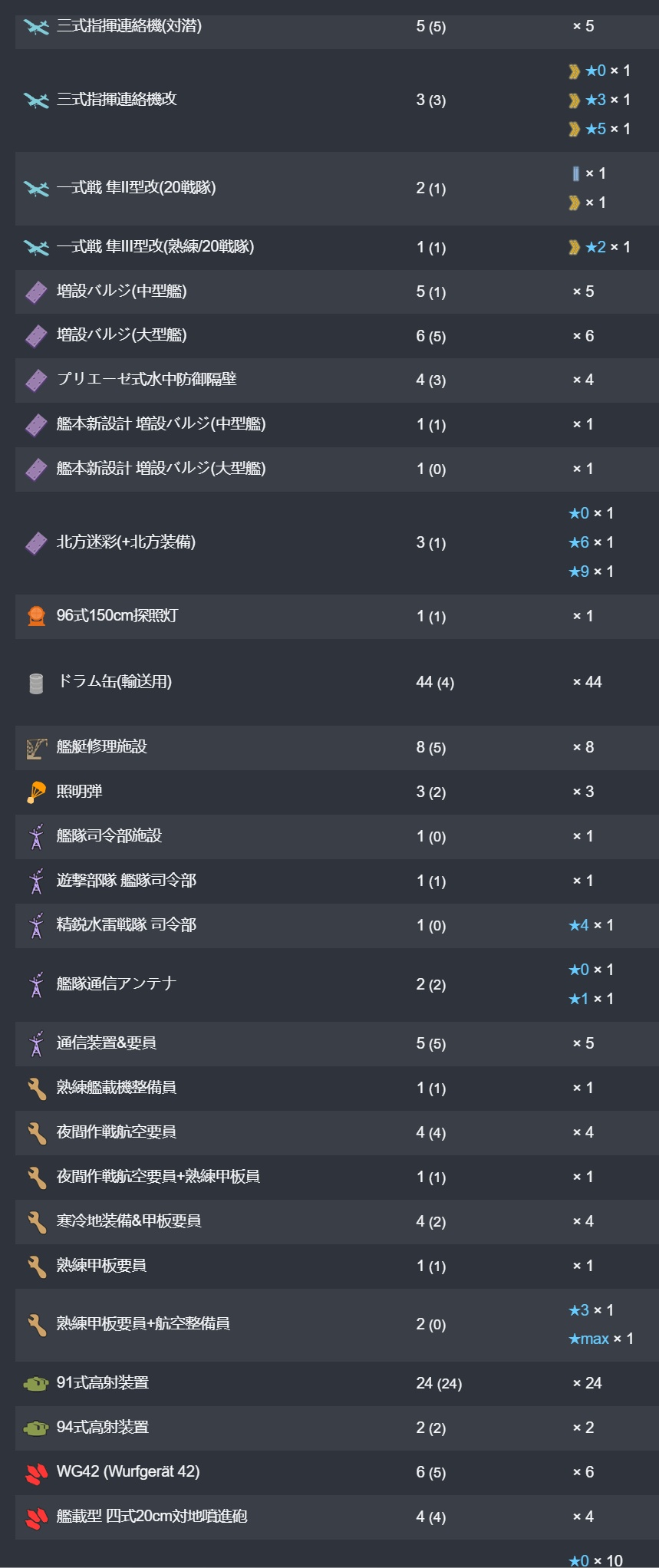Click the 夜間作戦航空要員+熟練甲板員 row name
Viewport: 659px width, 1568px height.
tap(158, 1177)
